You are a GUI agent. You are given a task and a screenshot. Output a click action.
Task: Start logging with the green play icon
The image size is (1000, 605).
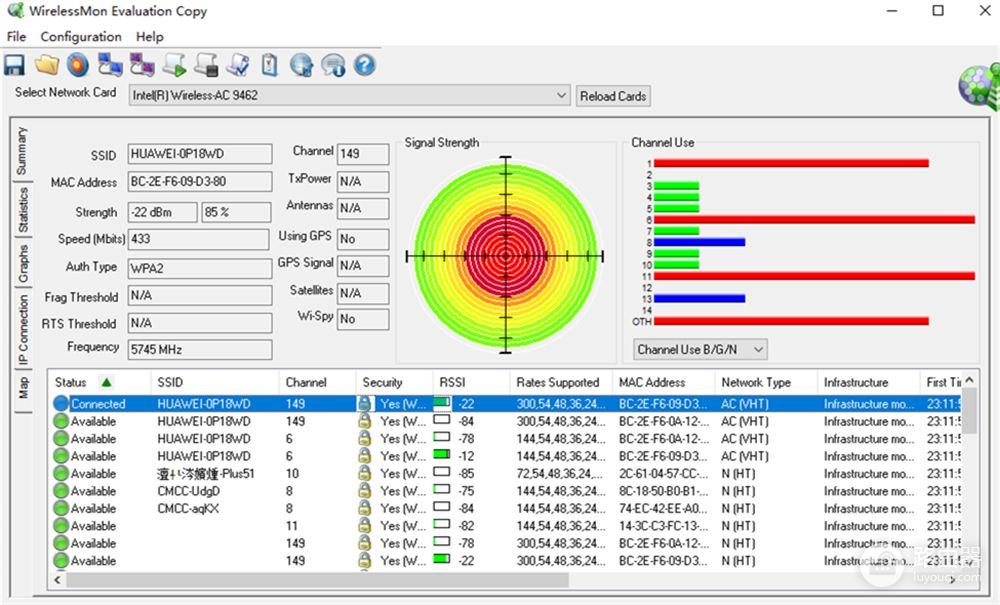tap(174, 66)
